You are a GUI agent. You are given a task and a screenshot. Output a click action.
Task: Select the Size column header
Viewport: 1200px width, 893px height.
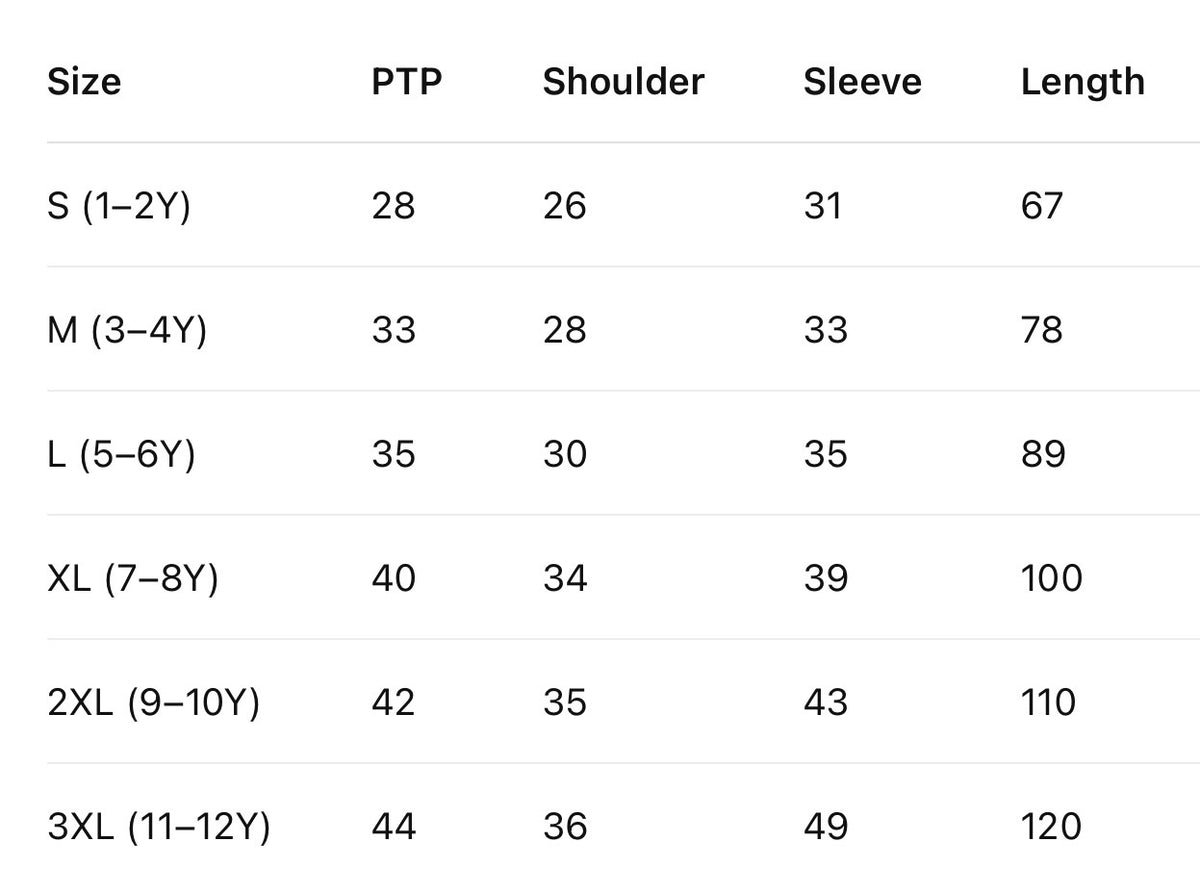[84, 81]
